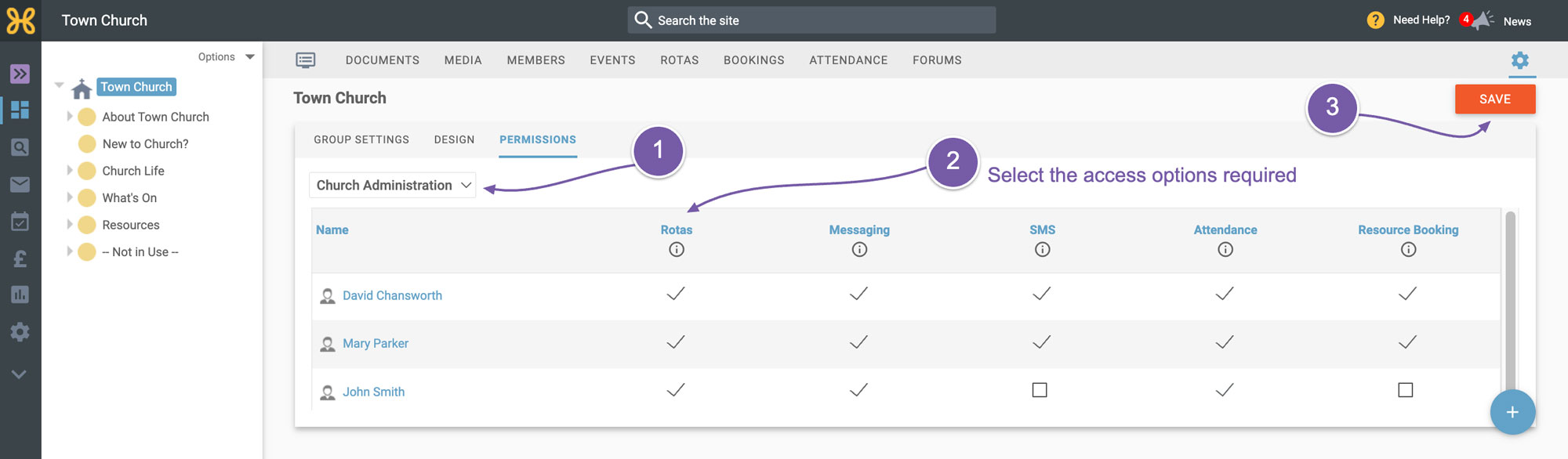Open the envelope messaging icon in sidebar

20,184
